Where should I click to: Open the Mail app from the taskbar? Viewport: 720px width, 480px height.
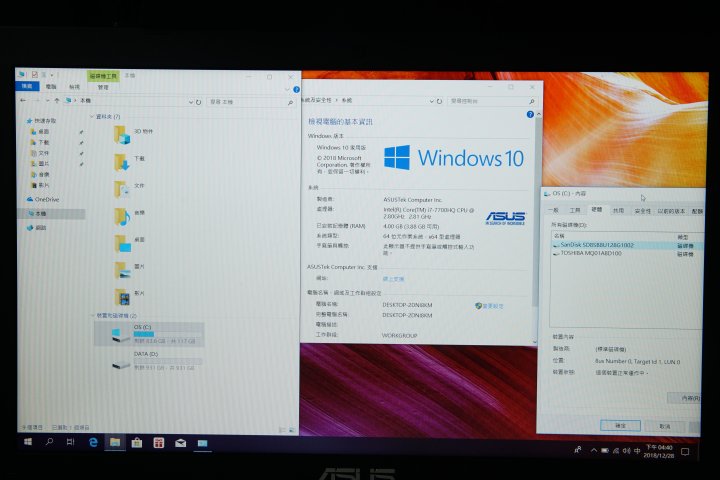click(180, 443)
